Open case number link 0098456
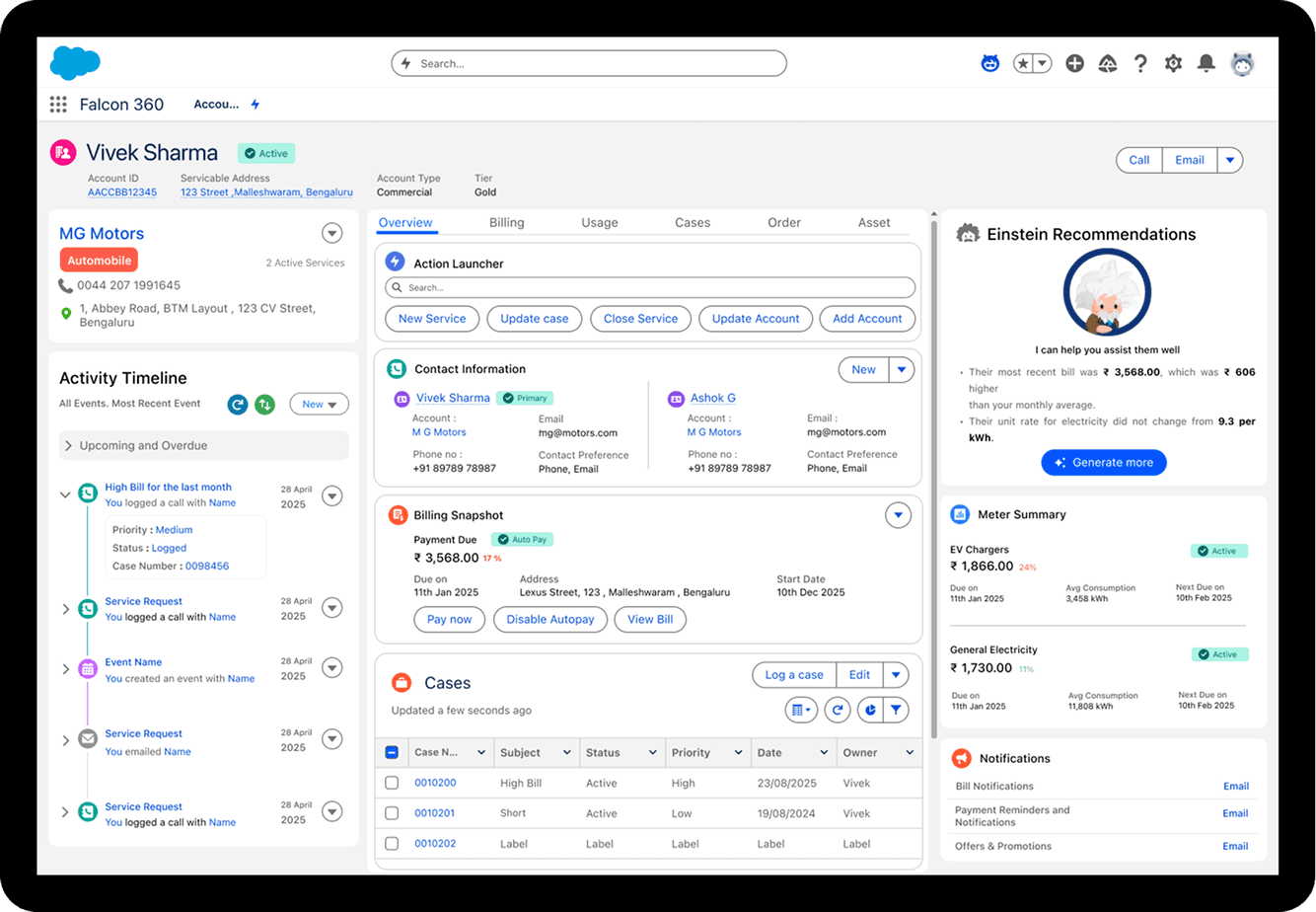This screenshot has width=1316, height=912. 207,567
